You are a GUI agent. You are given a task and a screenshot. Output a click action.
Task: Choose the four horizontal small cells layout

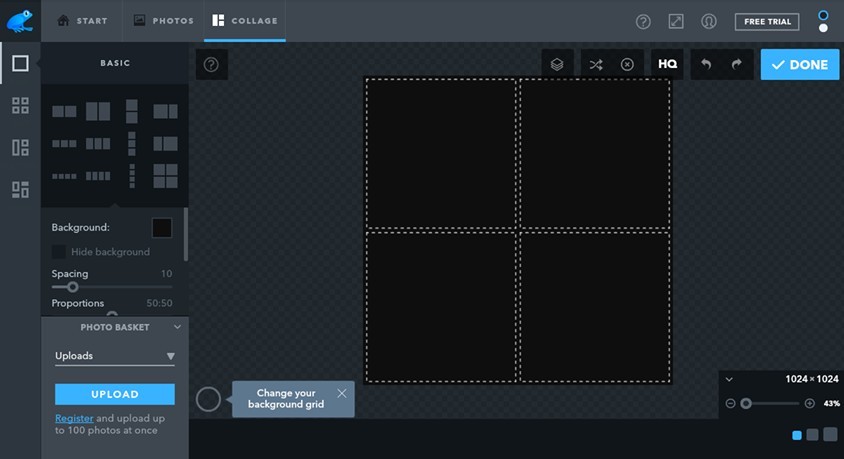click(x=64, y=176)
